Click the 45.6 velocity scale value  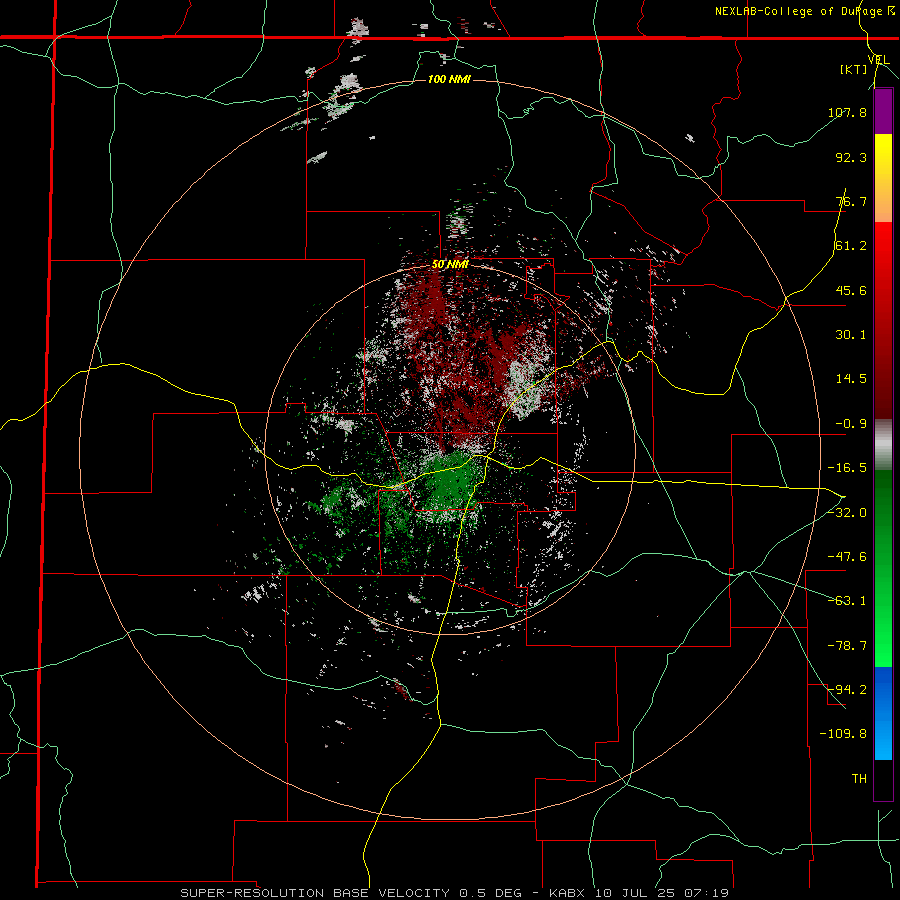(851, 290)
